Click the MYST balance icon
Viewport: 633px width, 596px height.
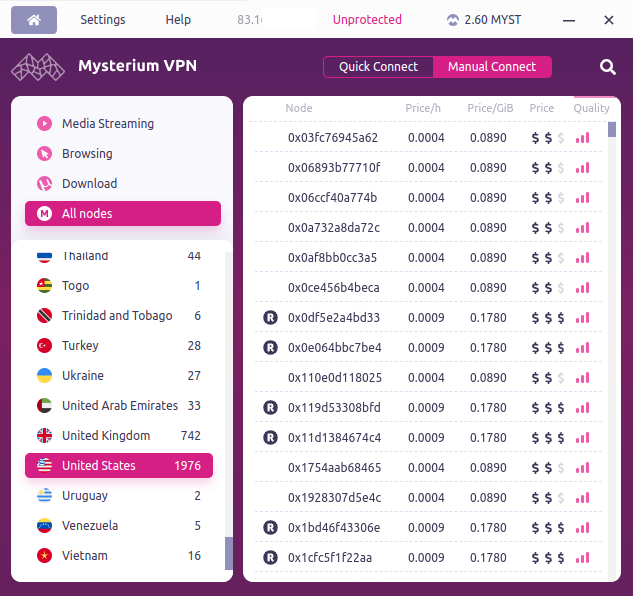click(453, 20)
